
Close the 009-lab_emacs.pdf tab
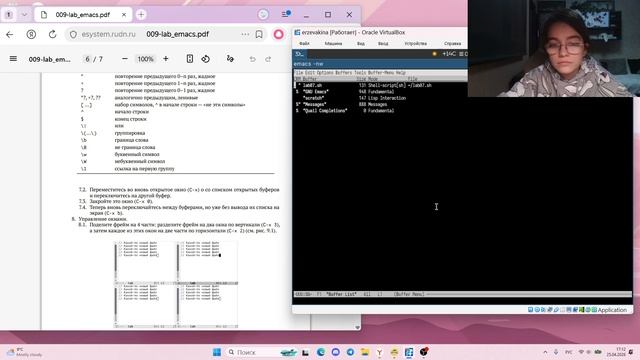pyautogui.click(x=124, y=15)
